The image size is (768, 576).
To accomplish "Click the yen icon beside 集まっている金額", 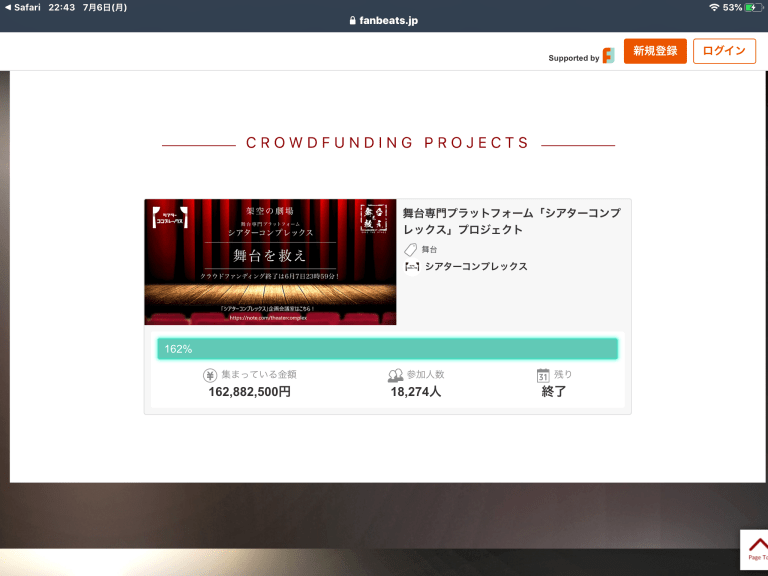I will pyautogui.click(x=210, y=375).
